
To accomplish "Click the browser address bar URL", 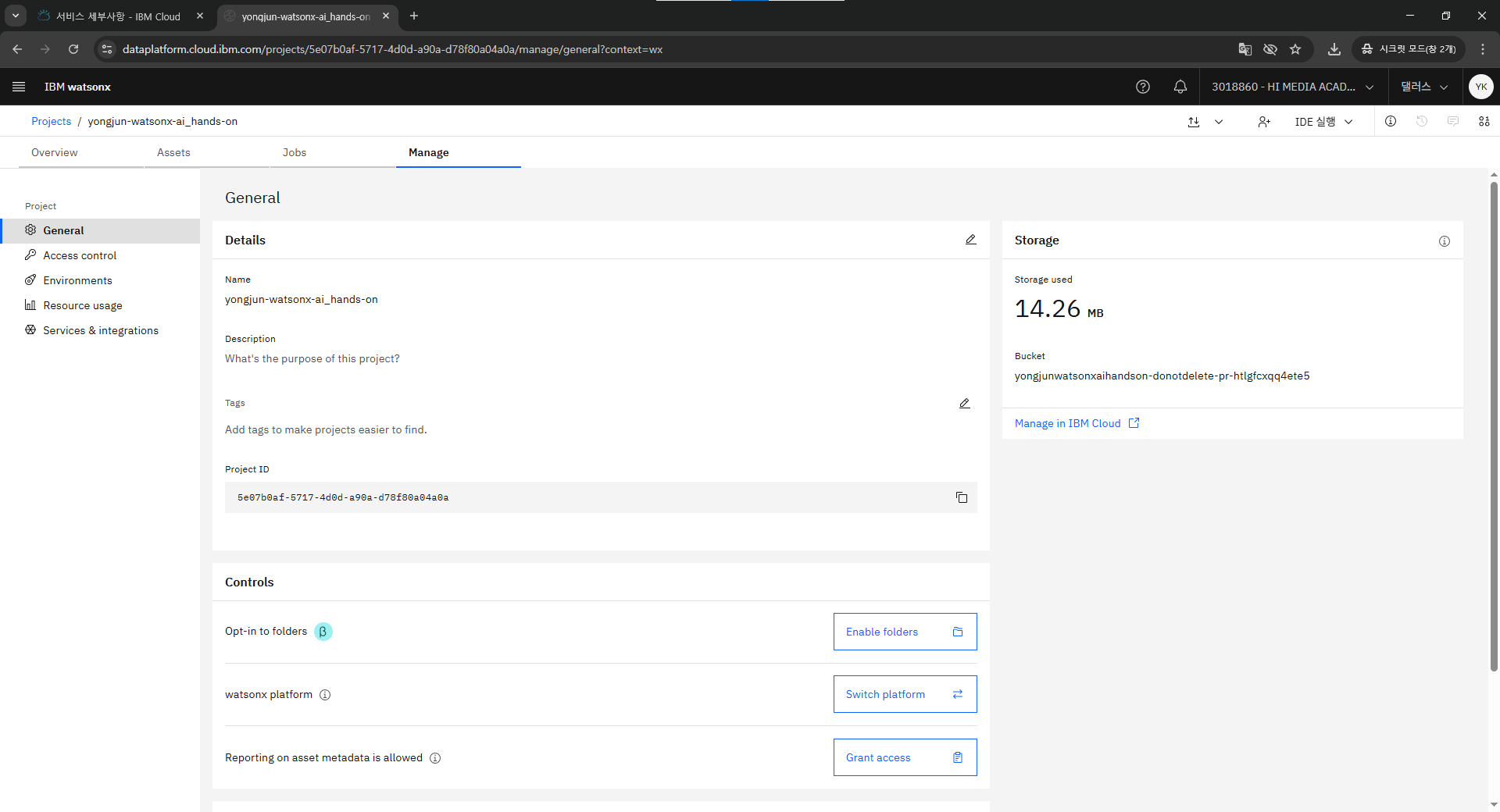I will pos(392,49).
